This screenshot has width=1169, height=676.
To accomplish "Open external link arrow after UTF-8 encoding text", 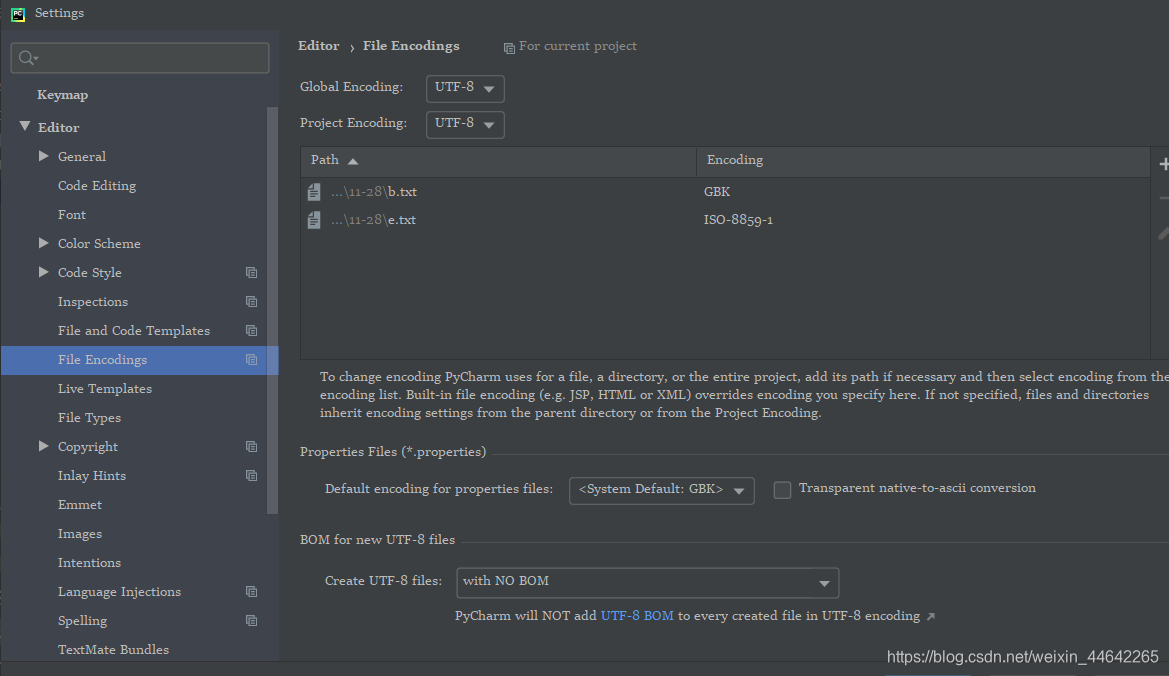I will pyautogui.click(x=930, y=616).
